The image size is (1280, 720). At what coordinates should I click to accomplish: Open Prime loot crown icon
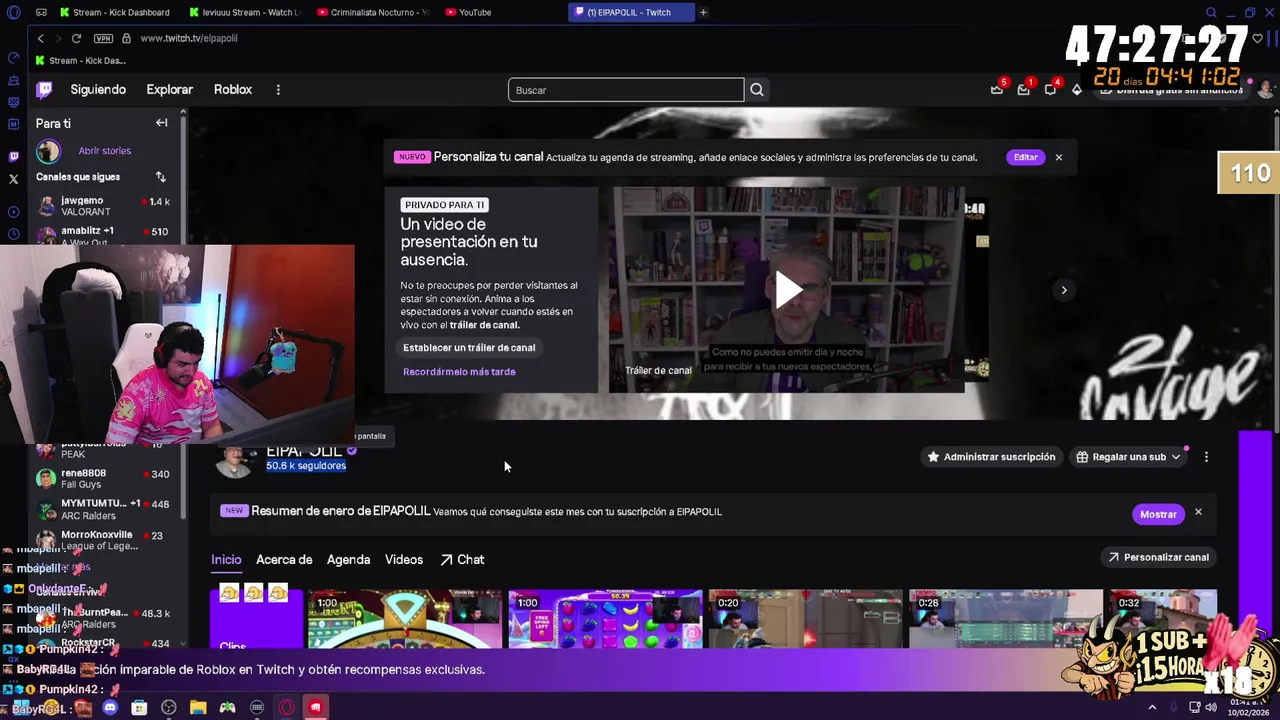coord(997,89)
